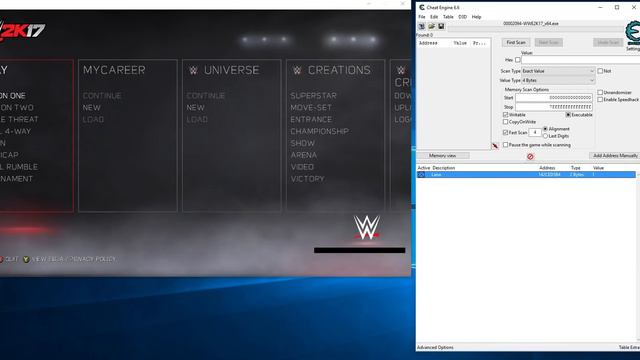Click the Undo Scan button
Screen dimensions: 640x360
click(x=608, y=42)
